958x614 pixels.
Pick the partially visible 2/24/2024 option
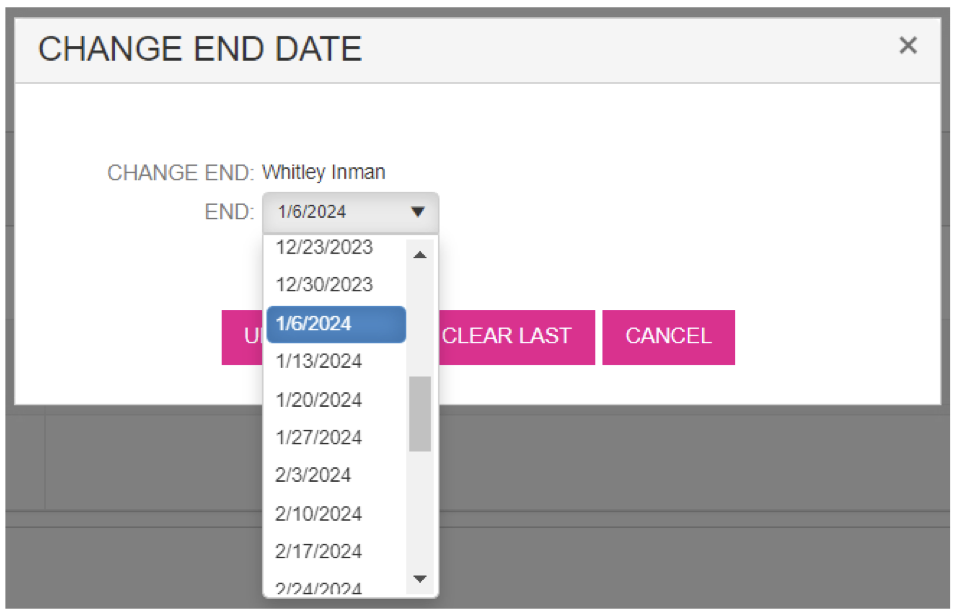point(318,588)
